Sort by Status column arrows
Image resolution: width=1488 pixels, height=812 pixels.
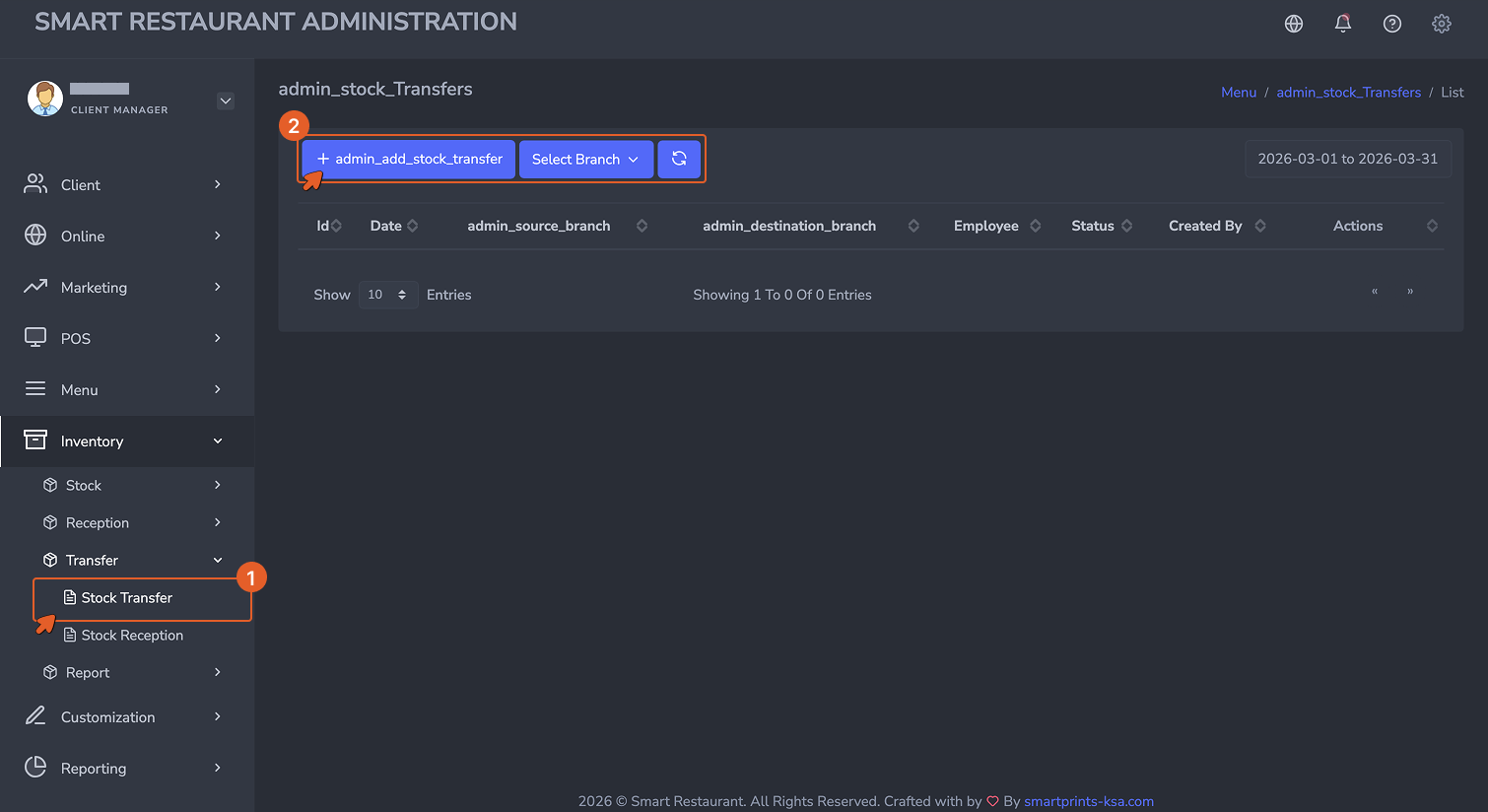(x=1127, y=226)
